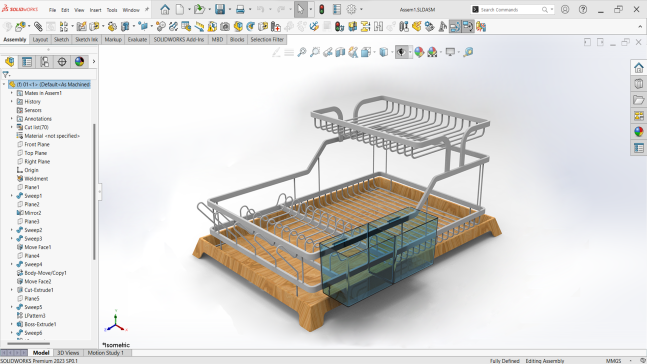Open the DimXpertManager crosshair tab
Image resolution: width=647 pixels, height=364 pixels.
coord(62,62)
